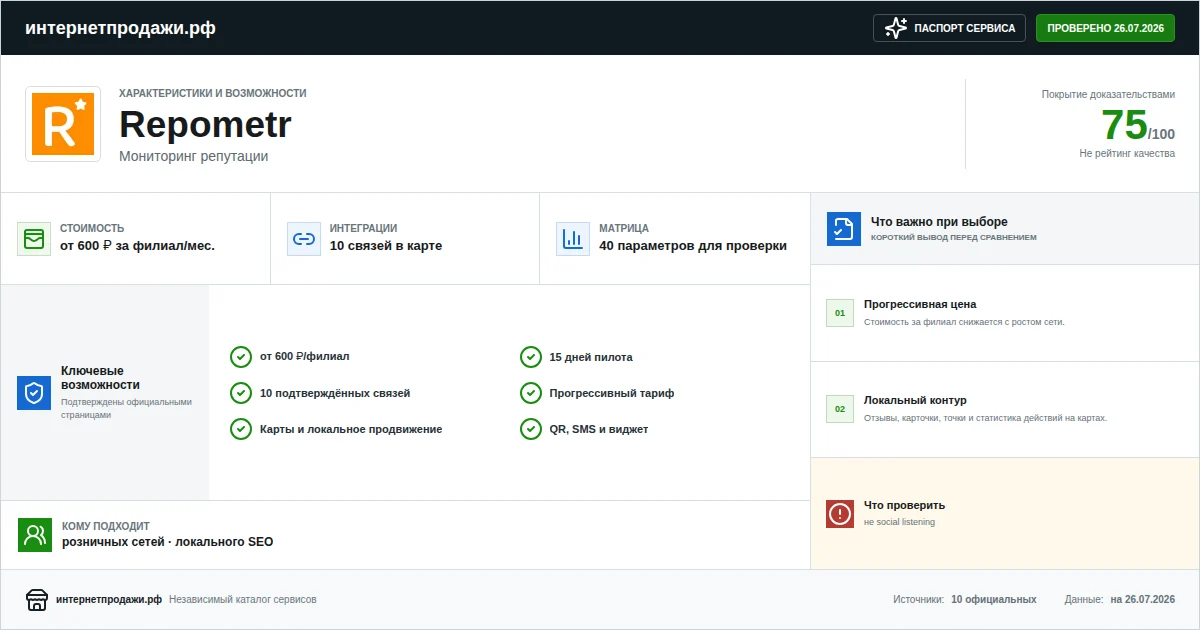1200x630 pixels.
Task: Click the bar chart icon by Матрица
Action: [x=573, y=239]
